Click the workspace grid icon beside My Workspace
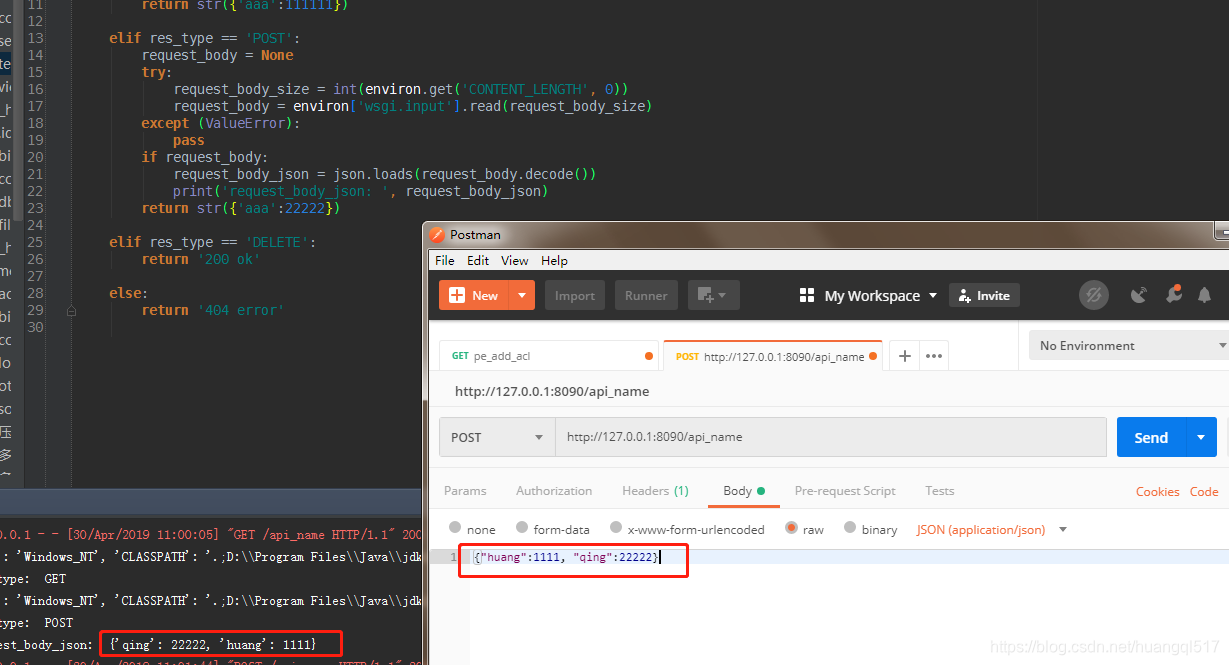Screen dimensions: 1229x665 pos(807,296)
